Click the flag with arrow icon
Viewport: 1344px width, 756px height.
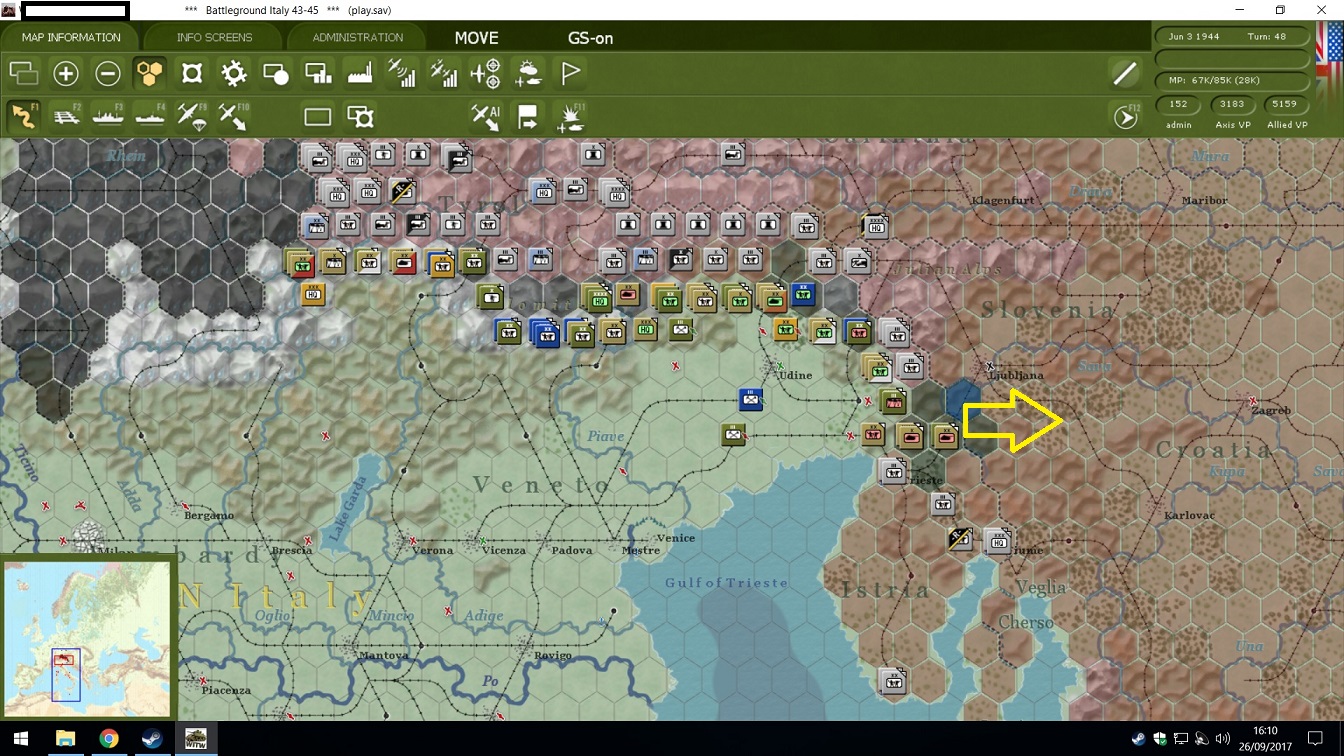click(x=528, y=116)
